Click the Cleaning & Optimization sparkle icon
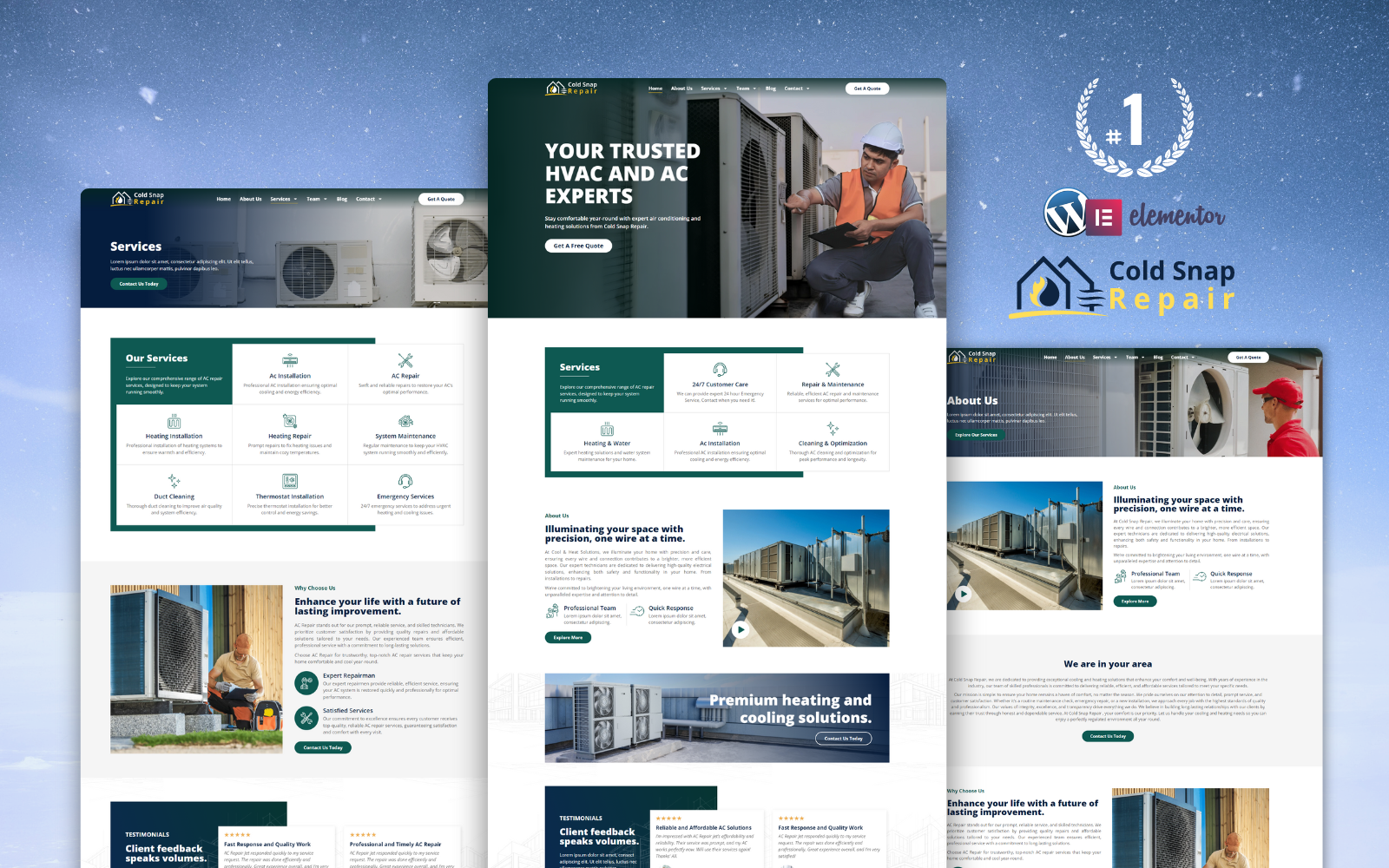Screen dimensions: 1389x868 833,429
